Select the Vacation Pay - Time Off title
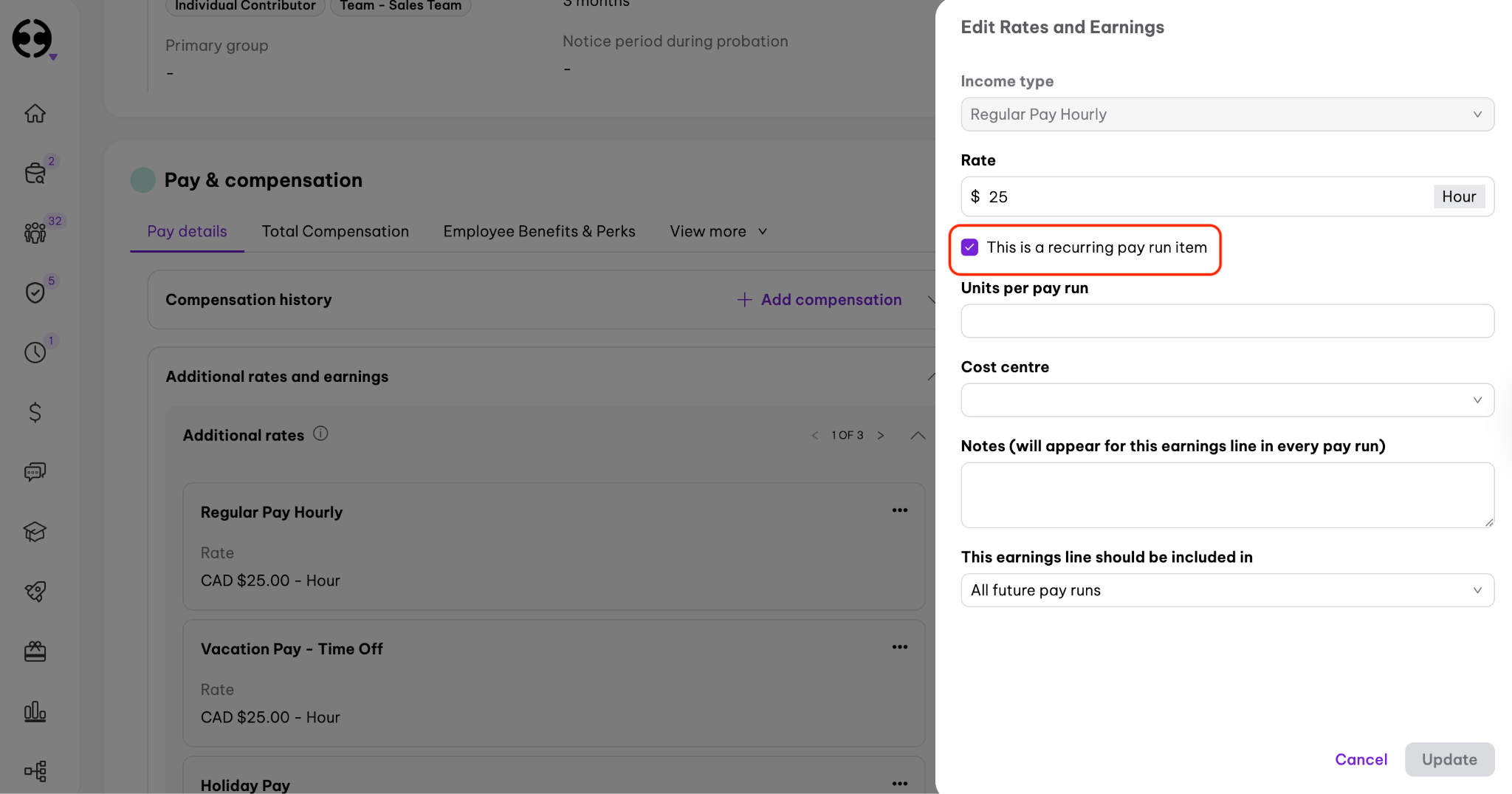This screenshot has height=794, width=1512. pos(292,648)
